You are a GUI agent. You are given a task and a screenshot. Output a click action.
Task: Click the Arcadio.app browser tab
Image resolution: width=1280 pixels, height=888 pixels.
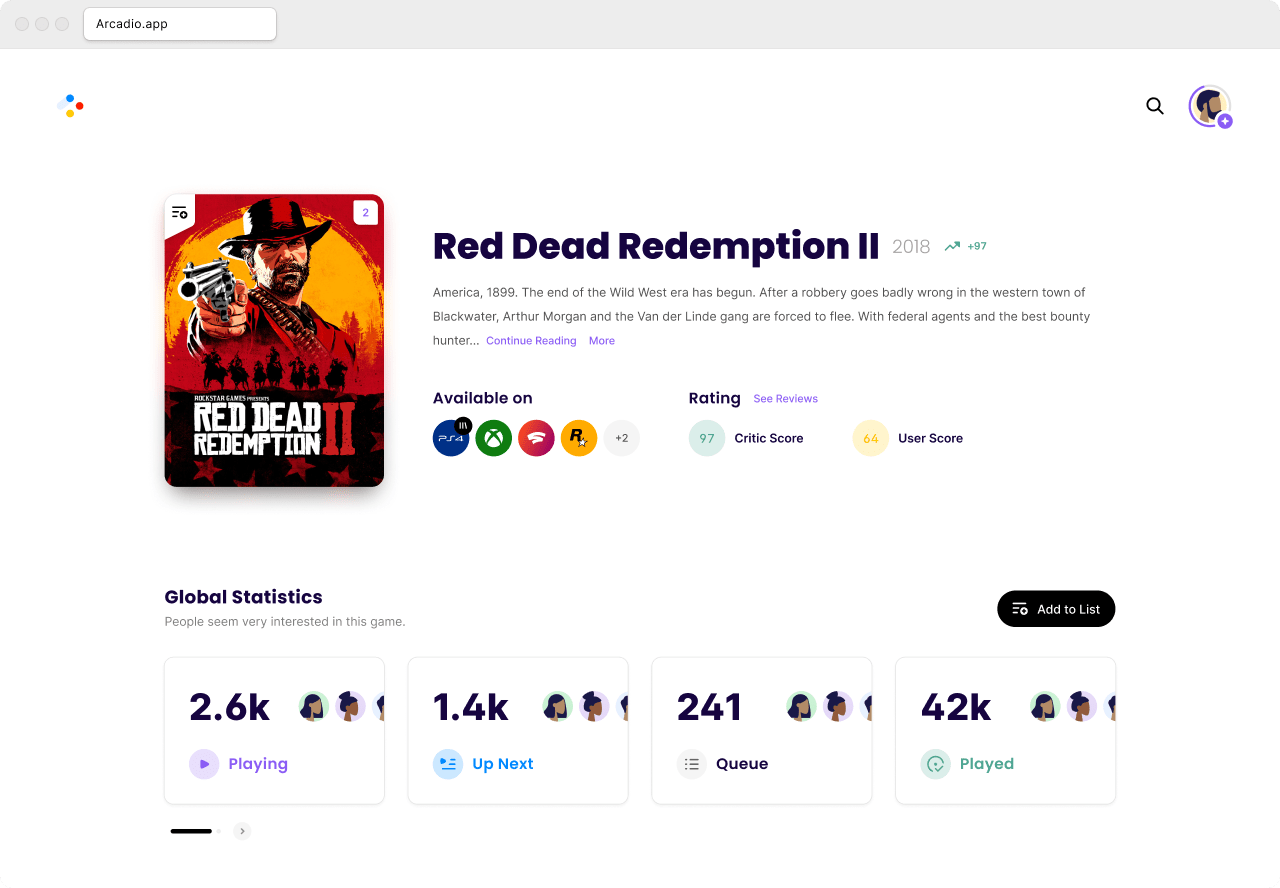pyautogui.click(x=180, y=24)
